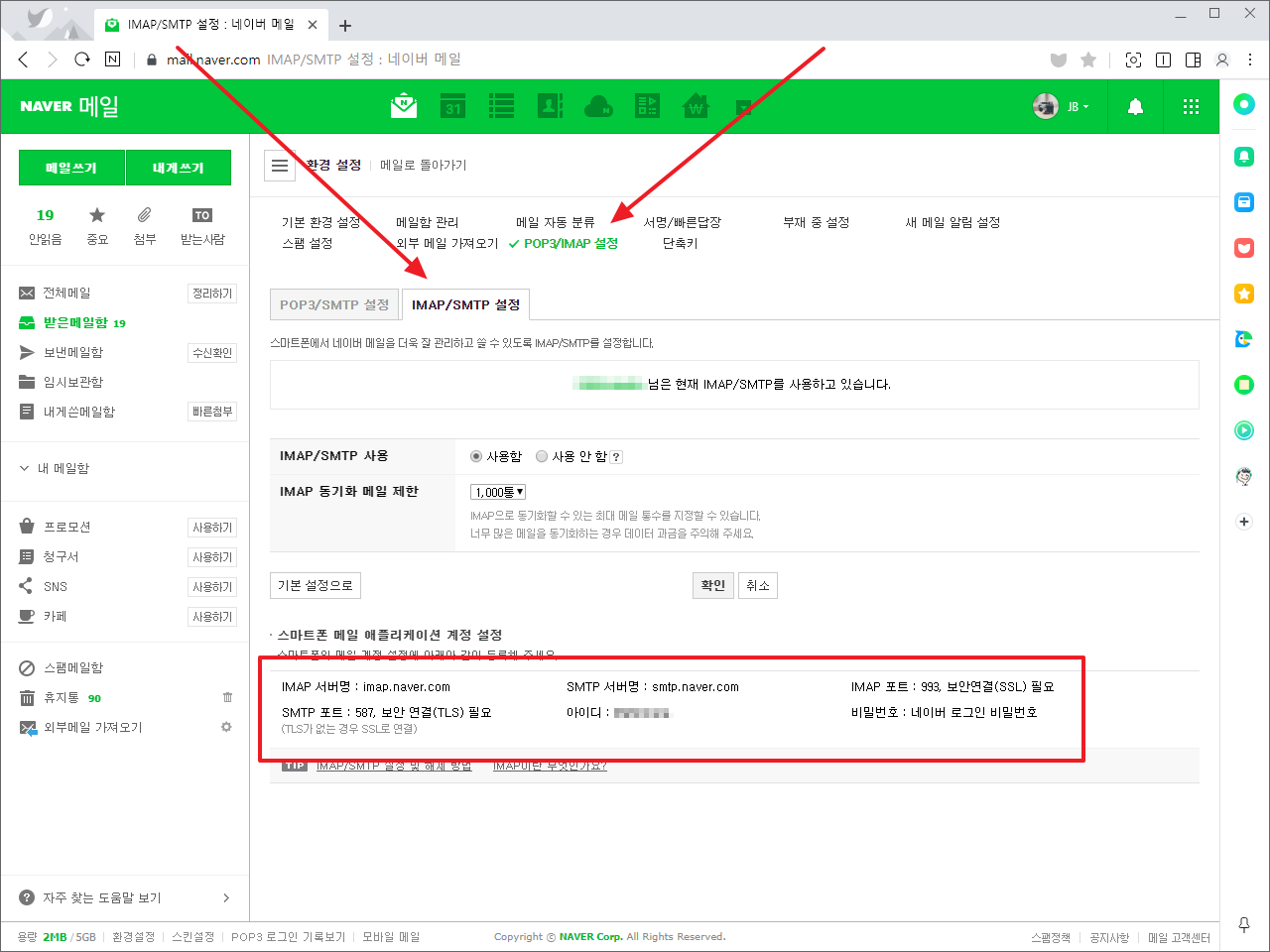Open 기본 환경 설정 menu
Image resolution: width=1270 pixels, height=952 pixels.
(321, 222)
